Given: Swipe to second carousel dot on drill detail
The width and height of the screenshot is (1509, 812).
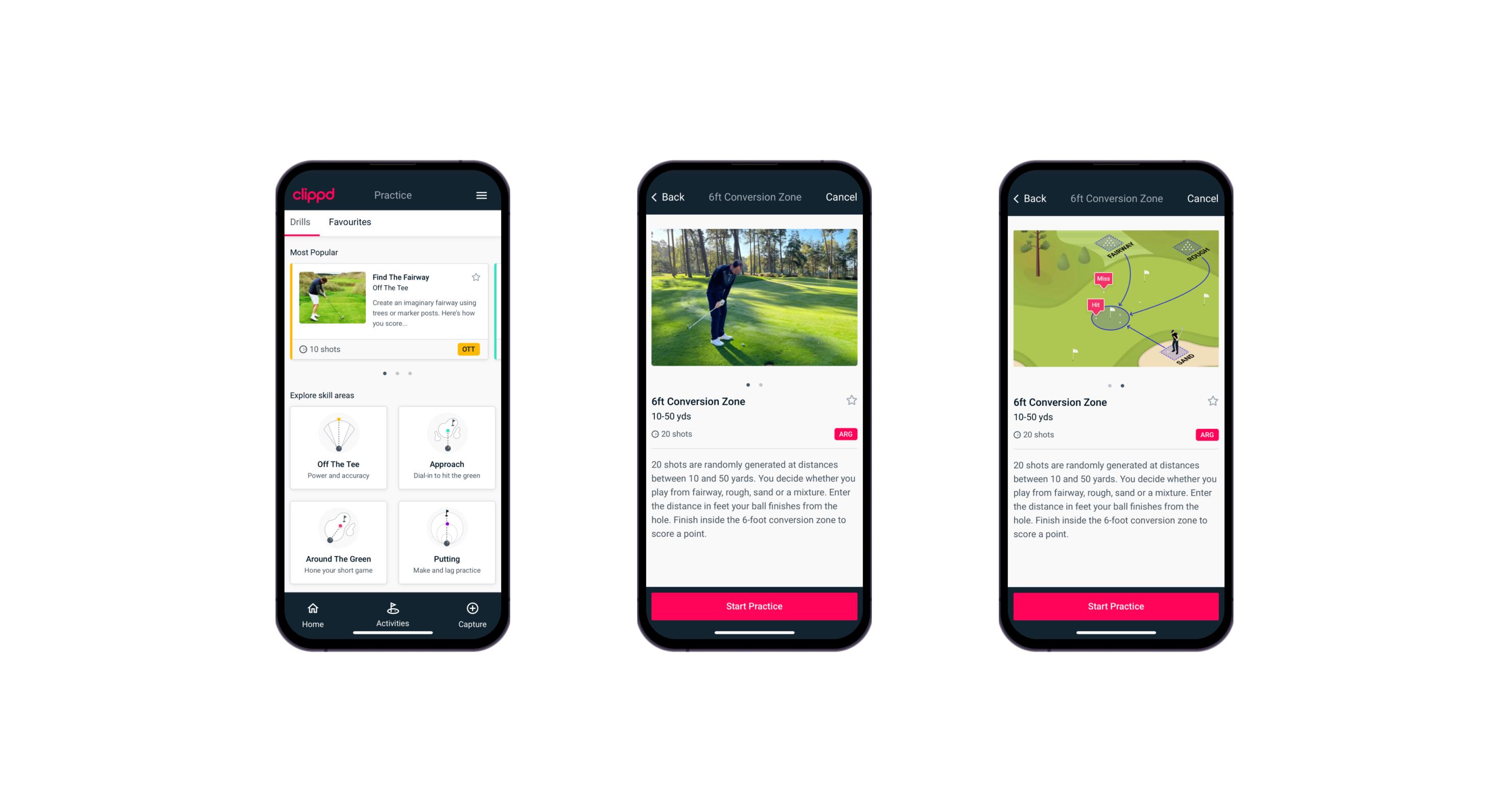Looking at the screenshot, I should coord(763,383).
